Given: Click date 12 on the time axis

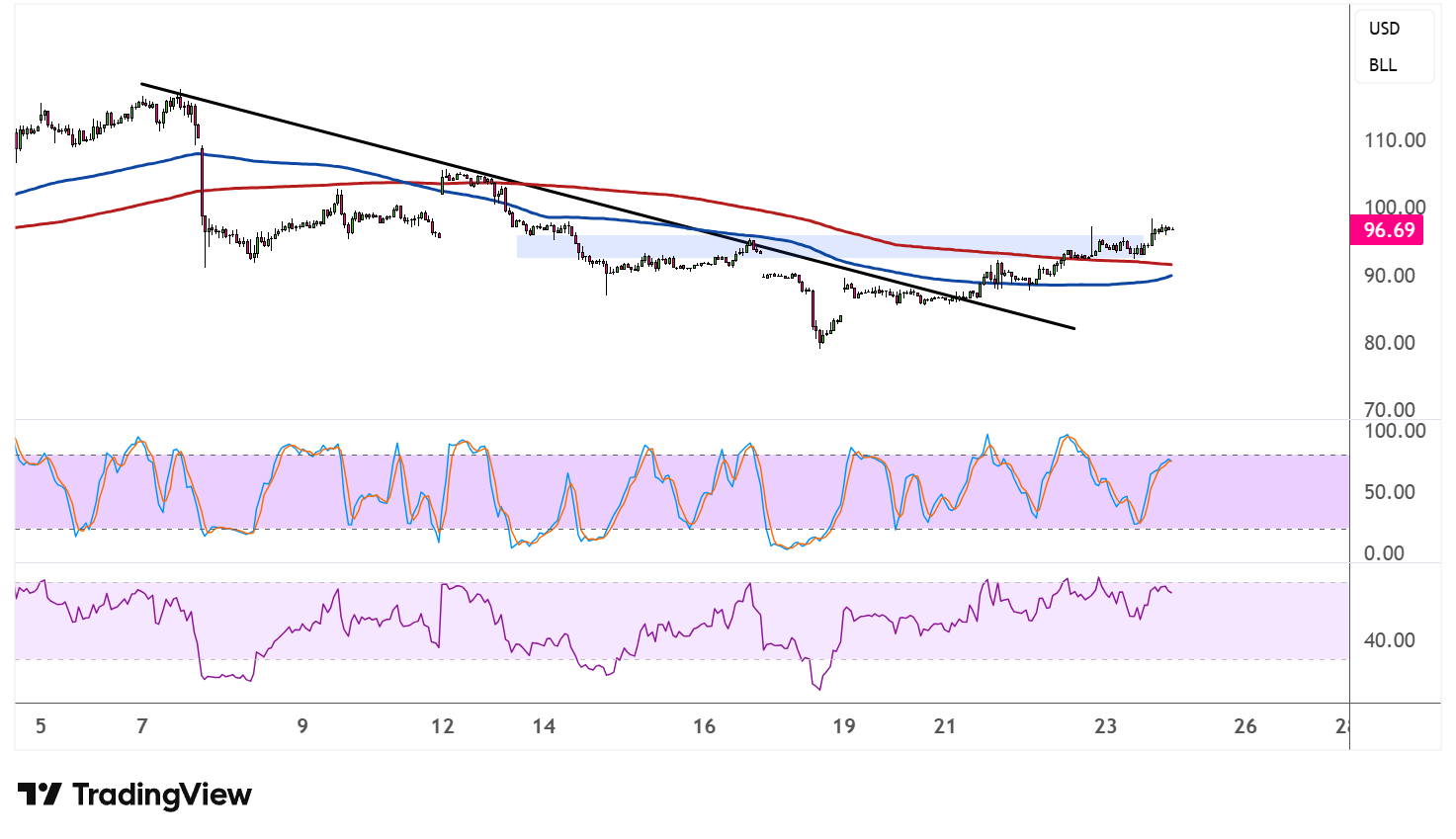Looking at the screenshot, I should click(442, 726).
